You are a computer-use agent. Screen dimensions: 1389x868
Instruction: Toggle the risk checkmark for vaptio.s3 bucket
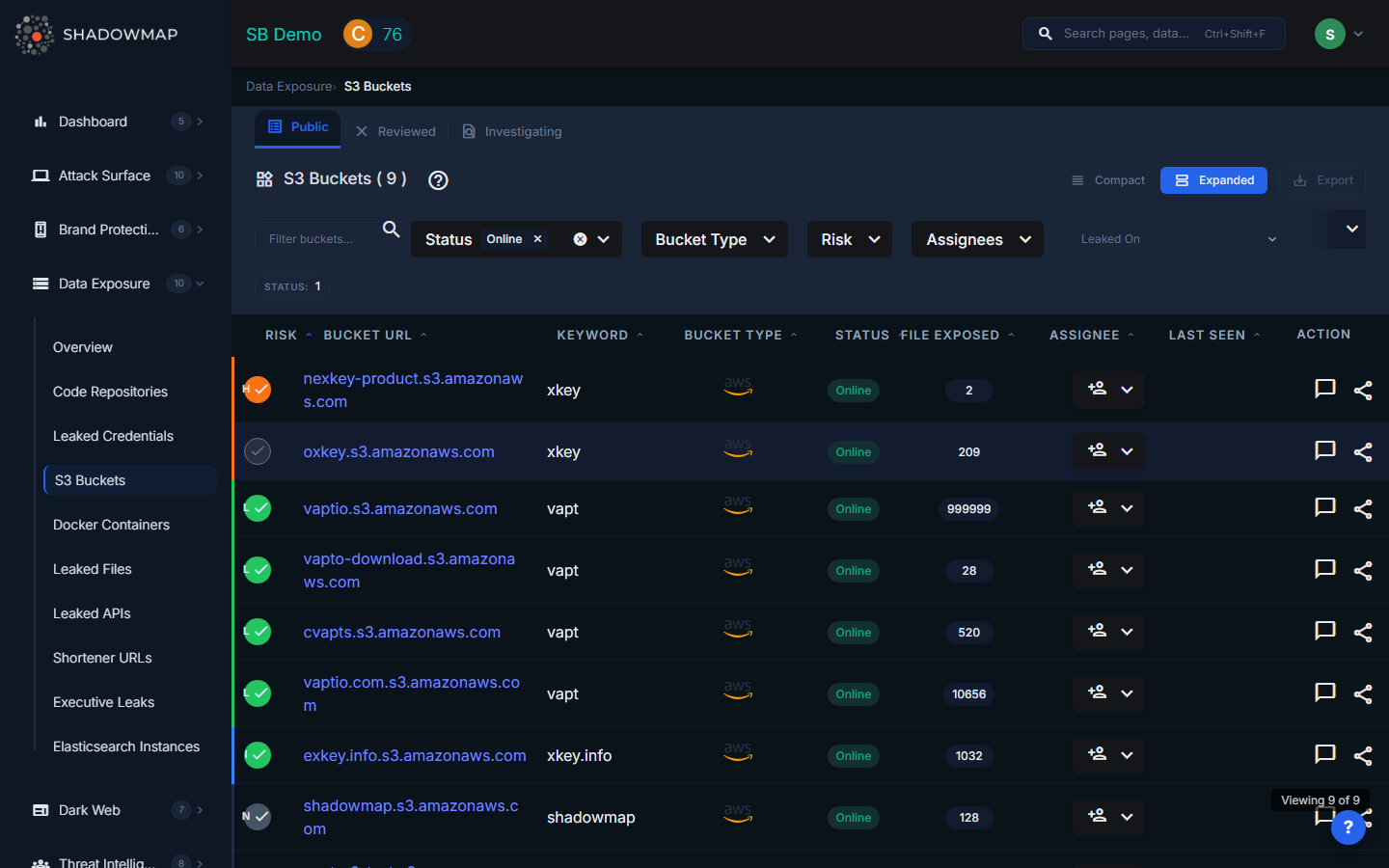pyautogui.click(x=258, y=508)
